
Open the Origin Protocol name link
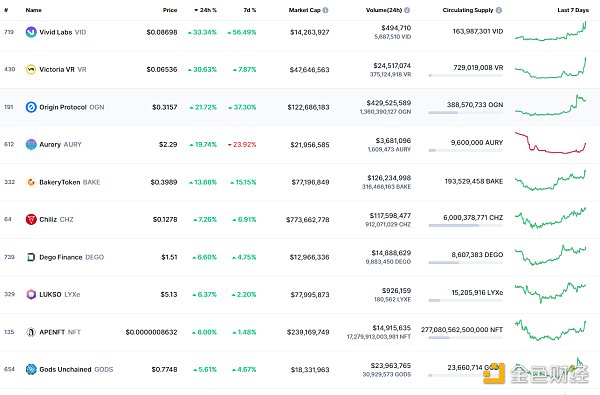[x=63, y=107]
